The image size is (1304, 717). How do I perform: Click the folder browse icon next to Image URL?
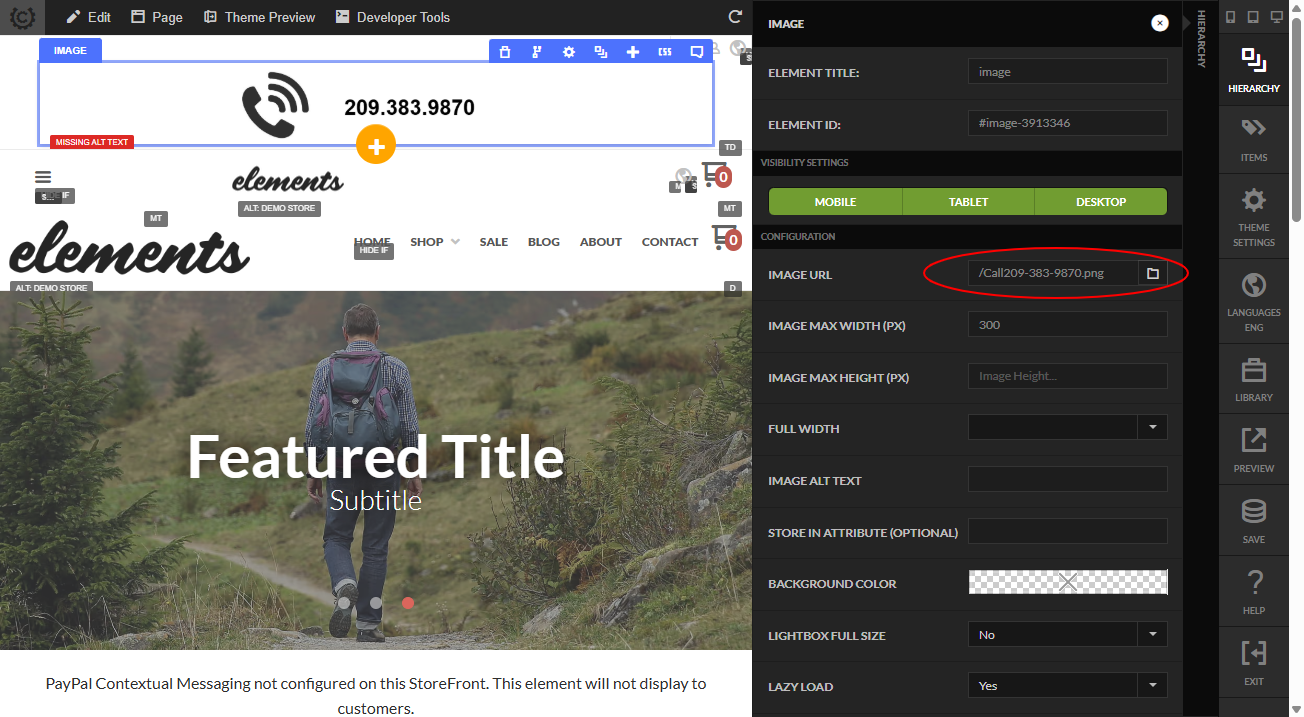pyautogui.click(x=1152, y=273)
